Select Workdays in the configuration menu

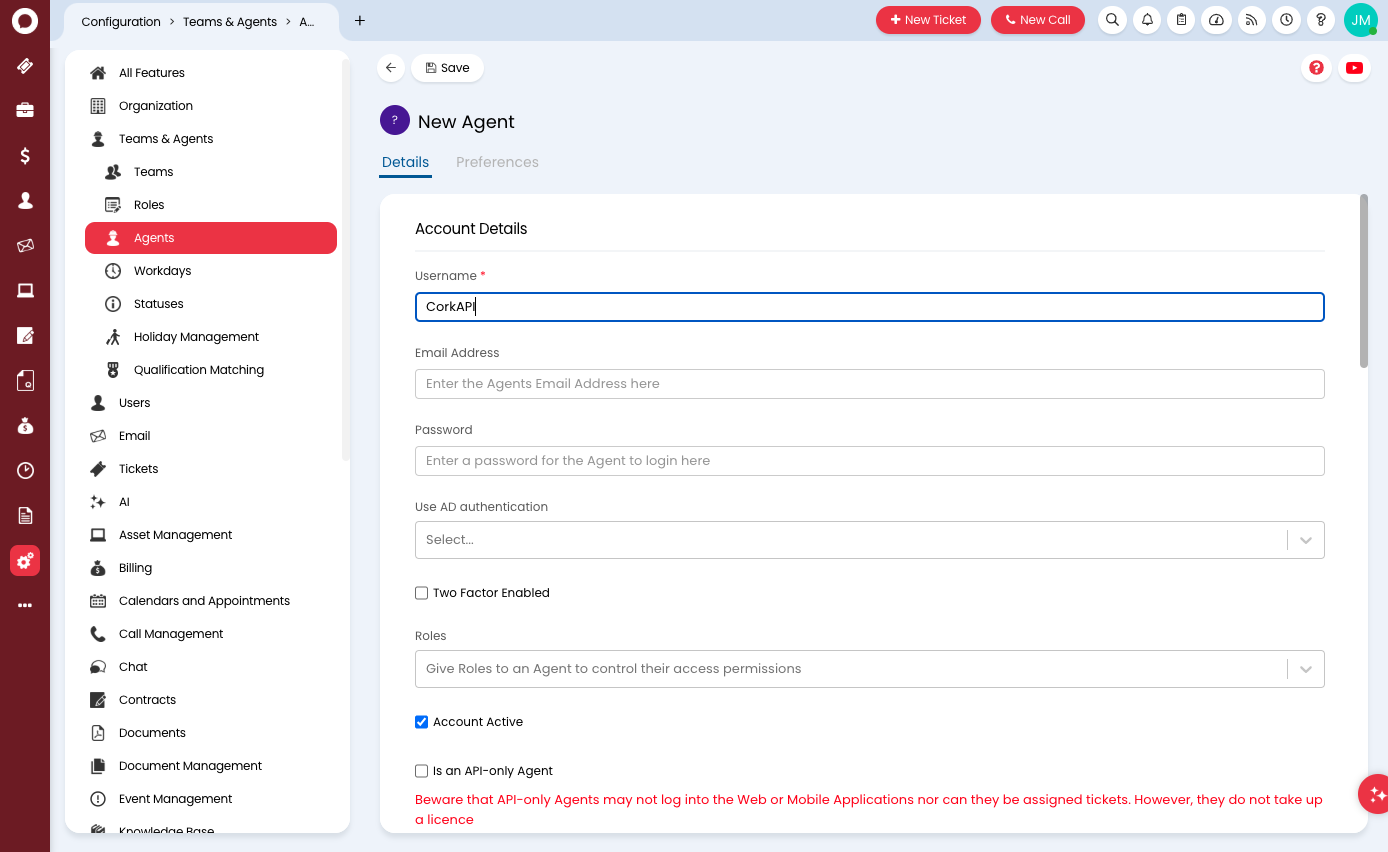[162, 271]
